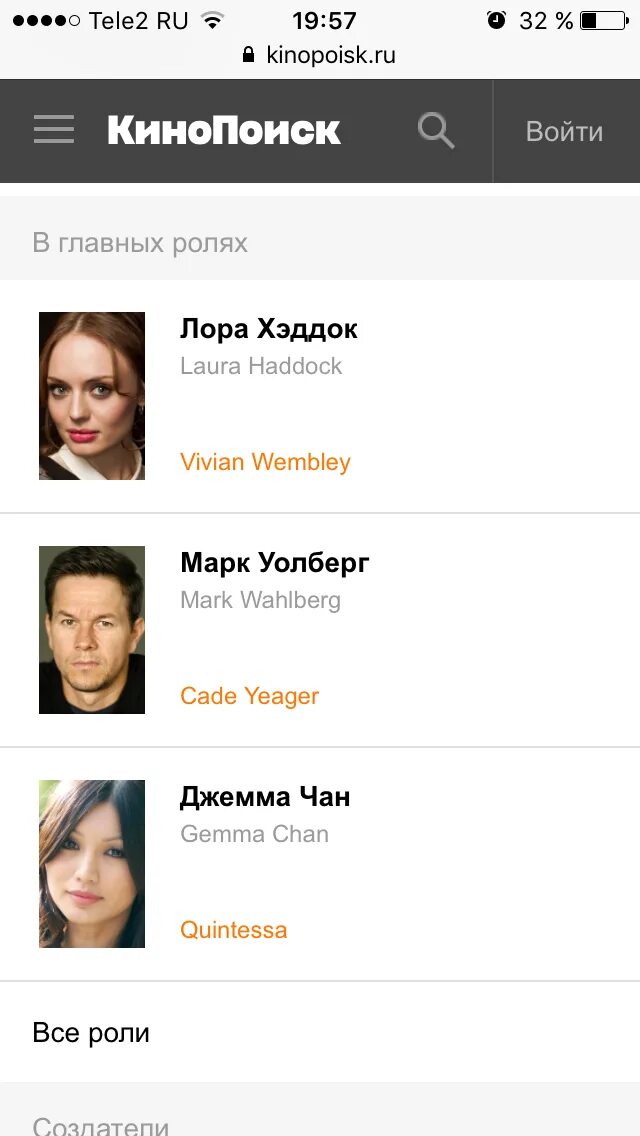Click the Войти login button
The width and height of the screenshot is (640, 1136).
tap(565, 131)
